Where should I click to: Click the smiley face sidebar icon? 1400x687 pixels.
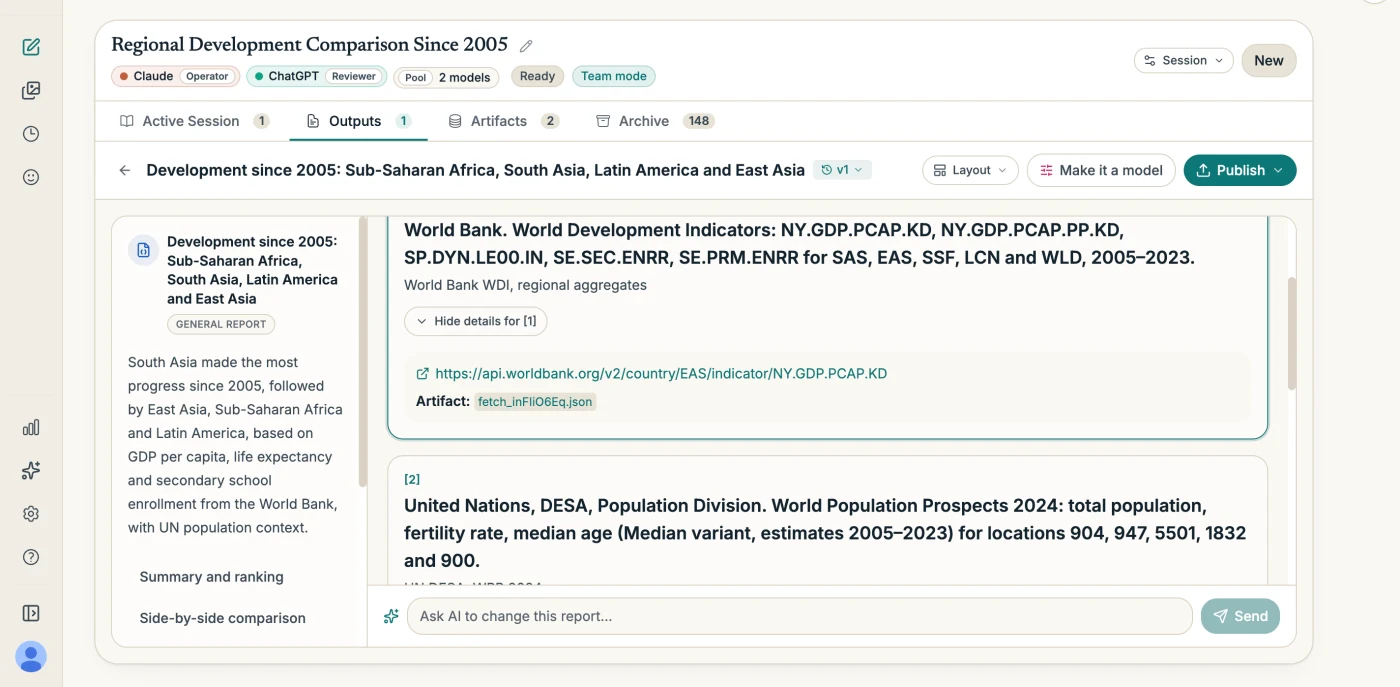31,177
